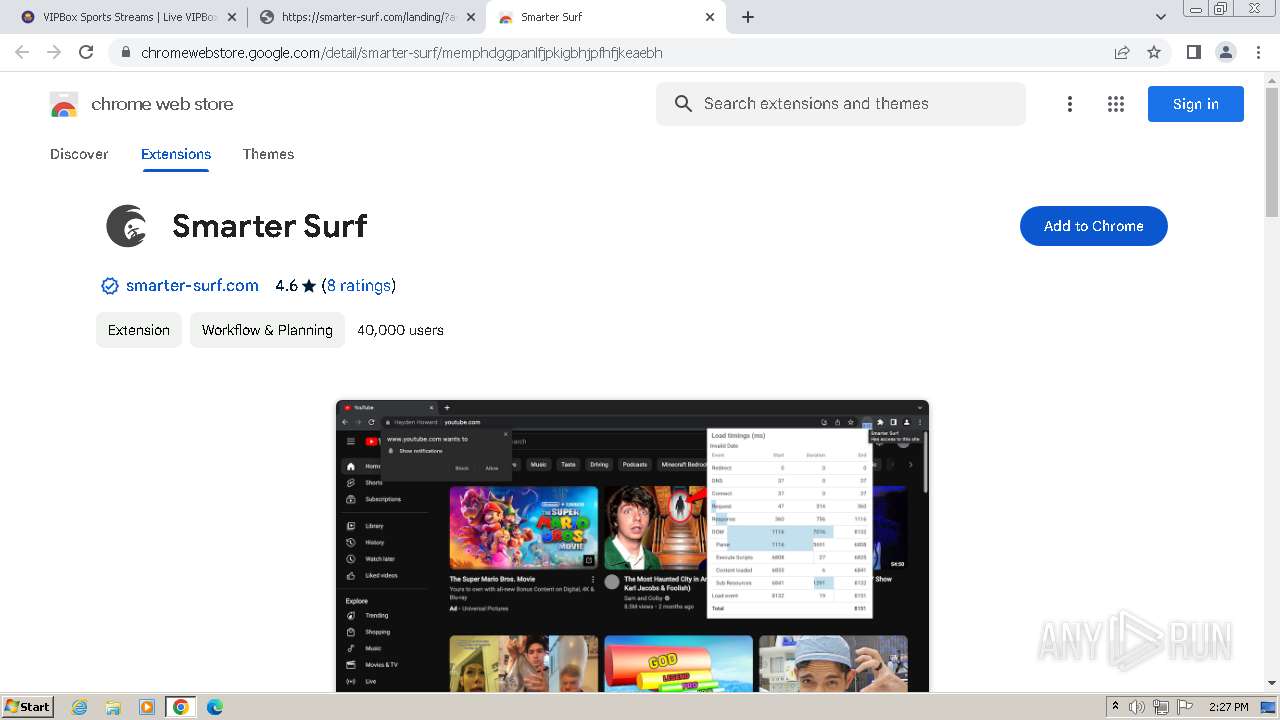
Task: Expand the tab search dropdown
Action: click(1160, 17)
